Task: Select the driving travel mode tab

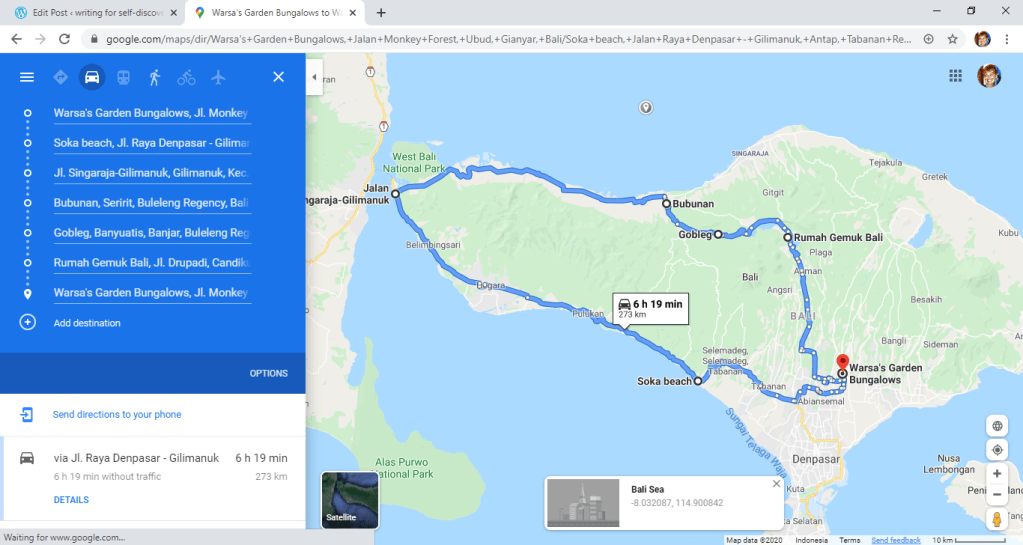Action: [x=92, y=77]
